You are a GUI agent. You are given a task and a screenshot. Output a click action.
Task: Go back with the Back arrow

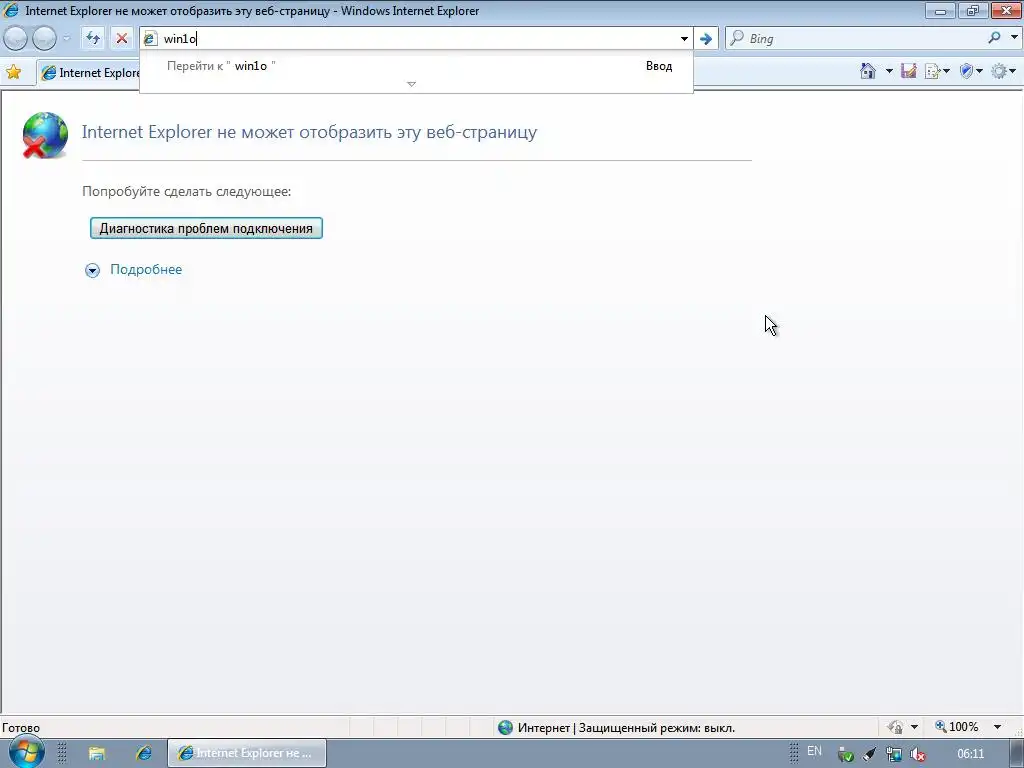click(16, 39)
